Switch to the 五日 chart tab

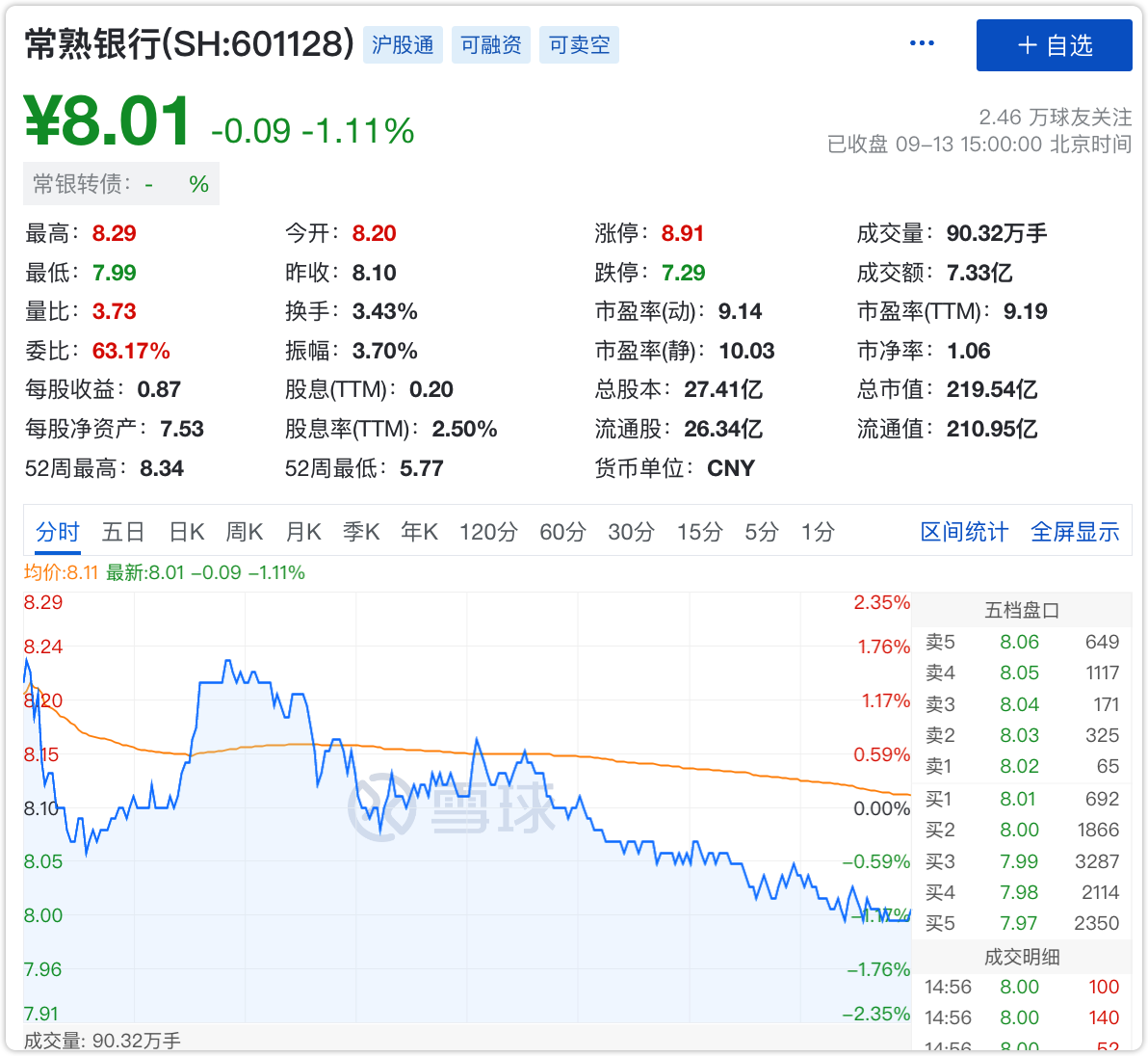[123, 532]
